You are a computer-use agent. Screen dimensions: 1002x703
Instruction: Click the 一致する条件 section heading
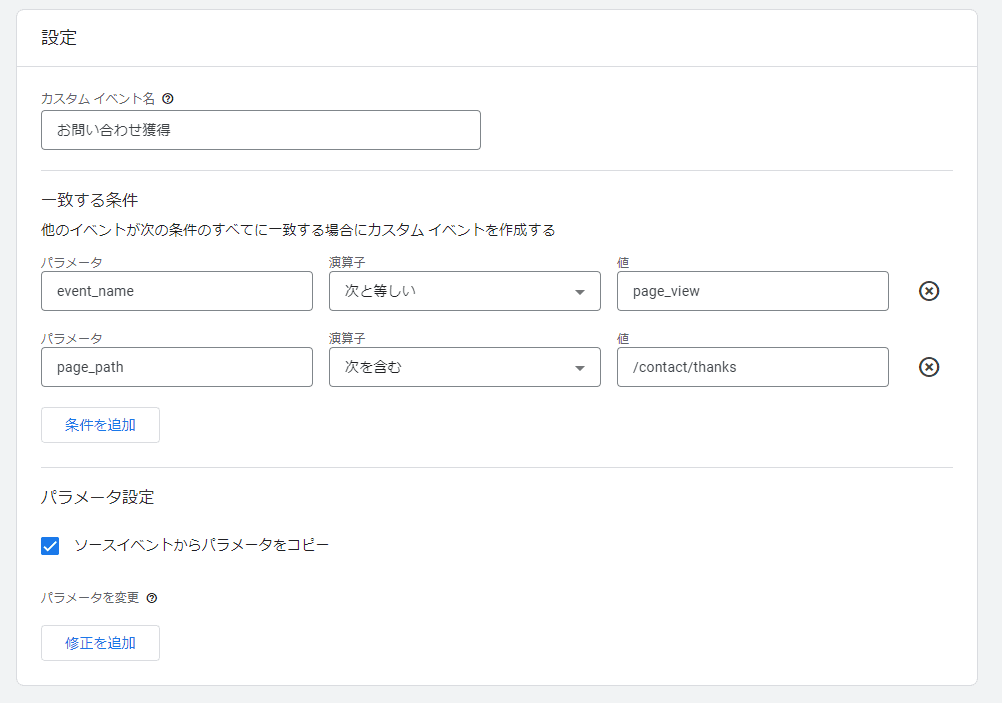(89, 200)
